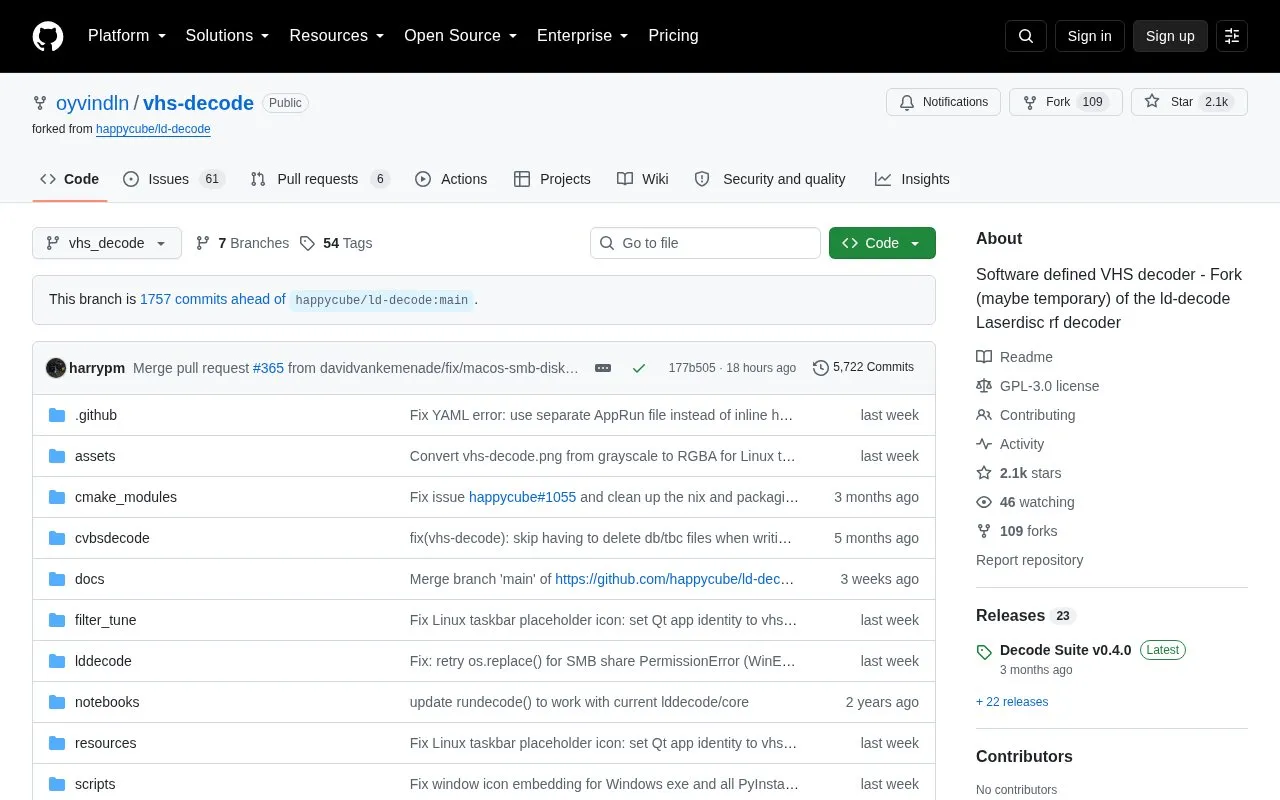Click the Notifications bell button
Image resolution: width=1280 pixels, height=800 pixels.
tap(943, 102)
